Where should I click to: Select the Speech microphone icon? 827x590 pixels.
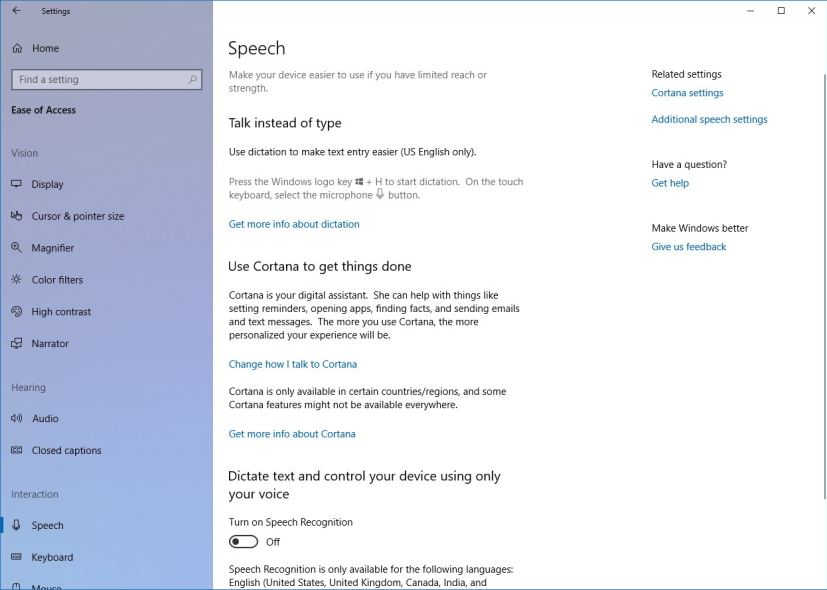[x=16, y=525]
